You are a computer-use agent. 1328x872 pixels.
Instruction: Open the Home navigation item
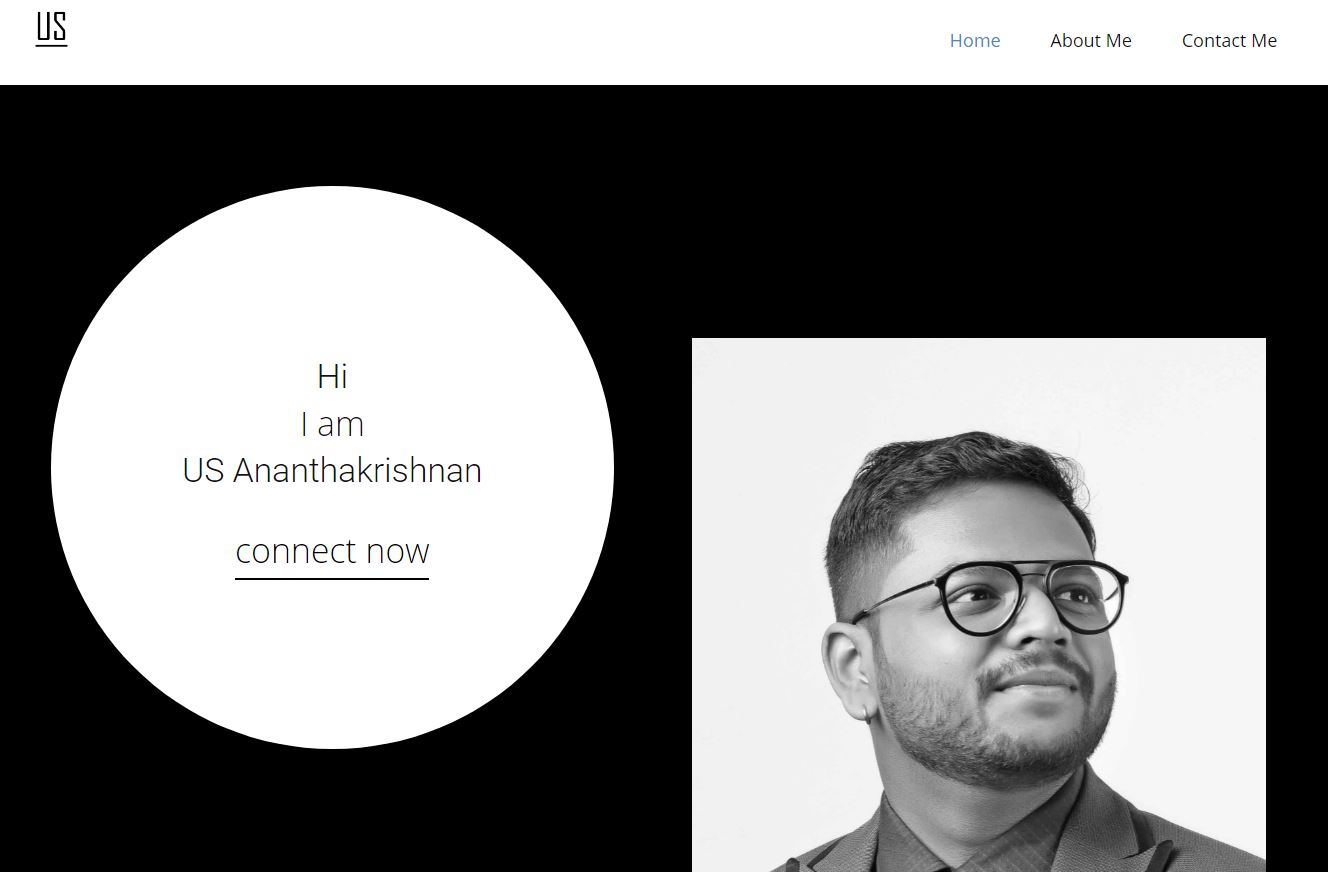pyautogui.click(x=975, y=41)
